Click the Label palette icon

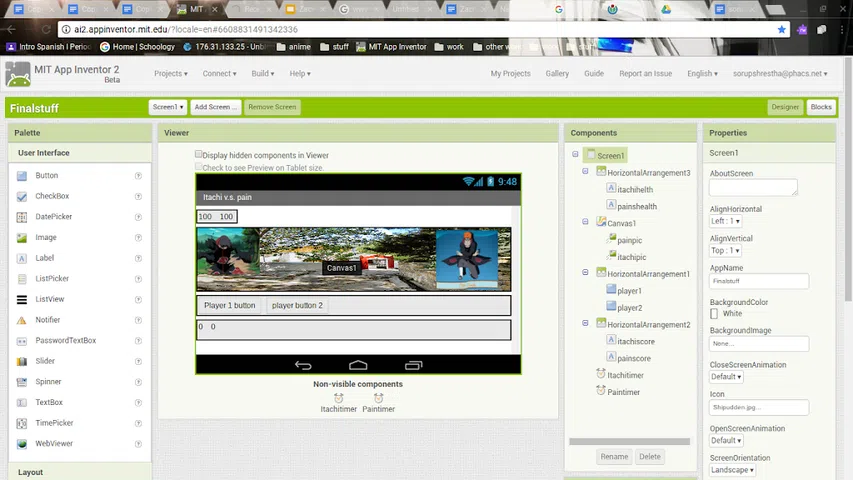point(22,259)
